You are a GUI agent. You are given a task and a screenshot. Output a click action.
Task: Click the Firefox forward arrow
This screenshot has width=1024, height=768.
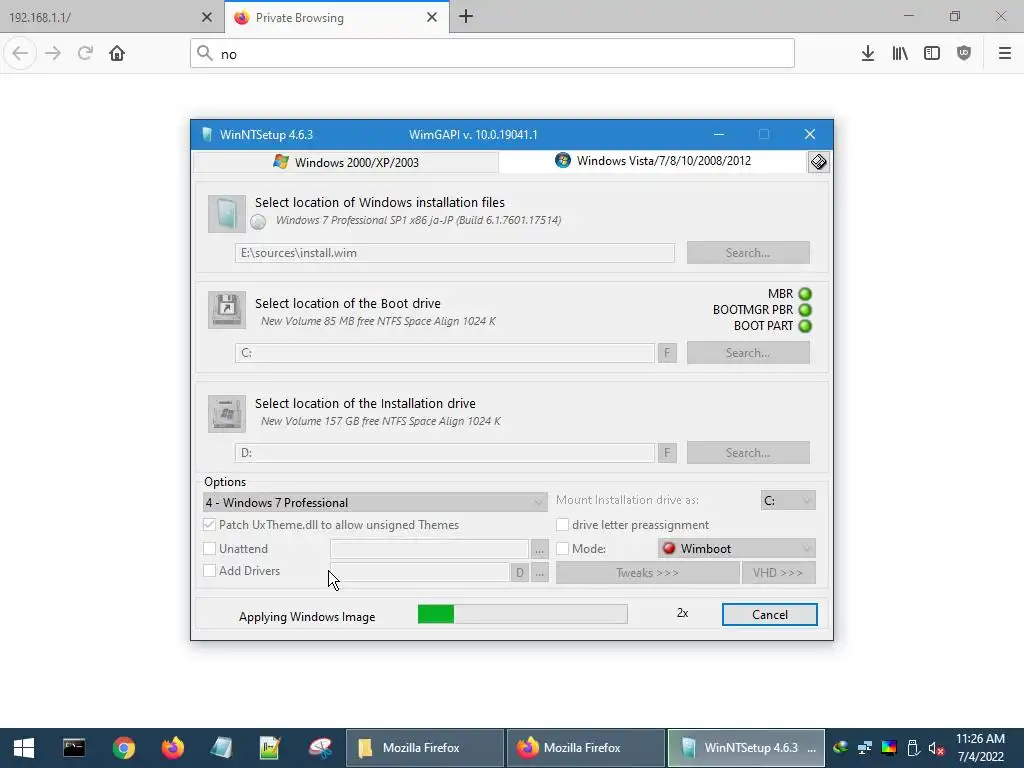[x=53, y=53]
